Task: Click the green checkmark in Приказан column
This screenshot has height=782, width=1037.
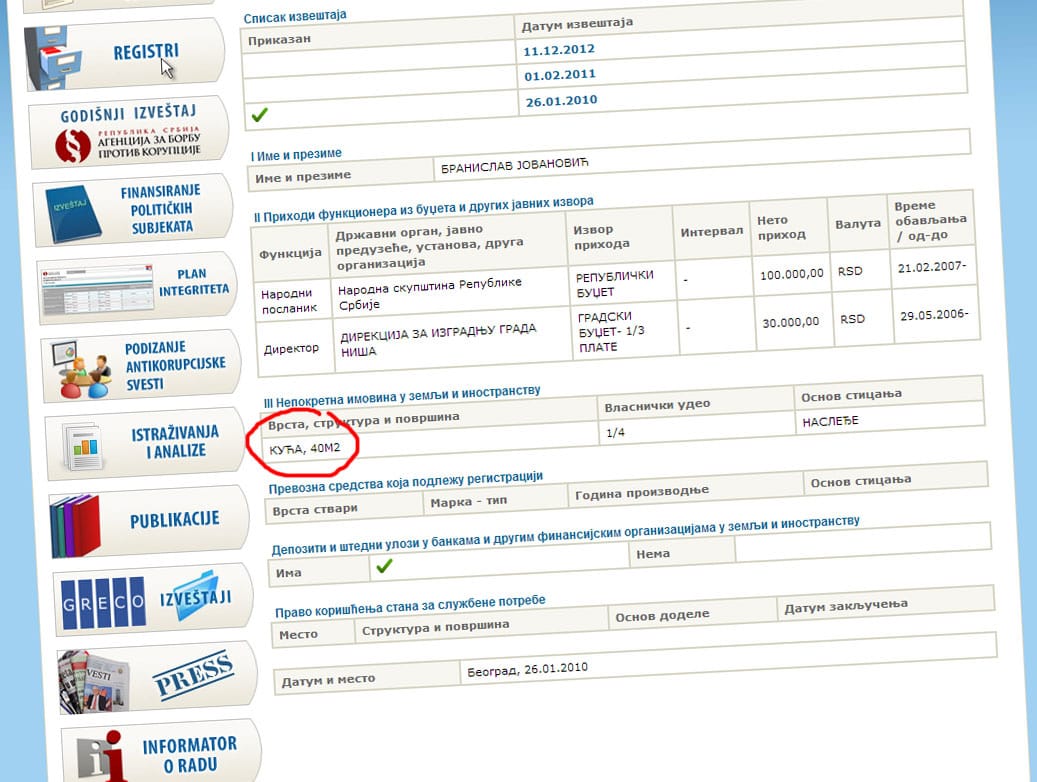Action: click(x=260, y=115)
